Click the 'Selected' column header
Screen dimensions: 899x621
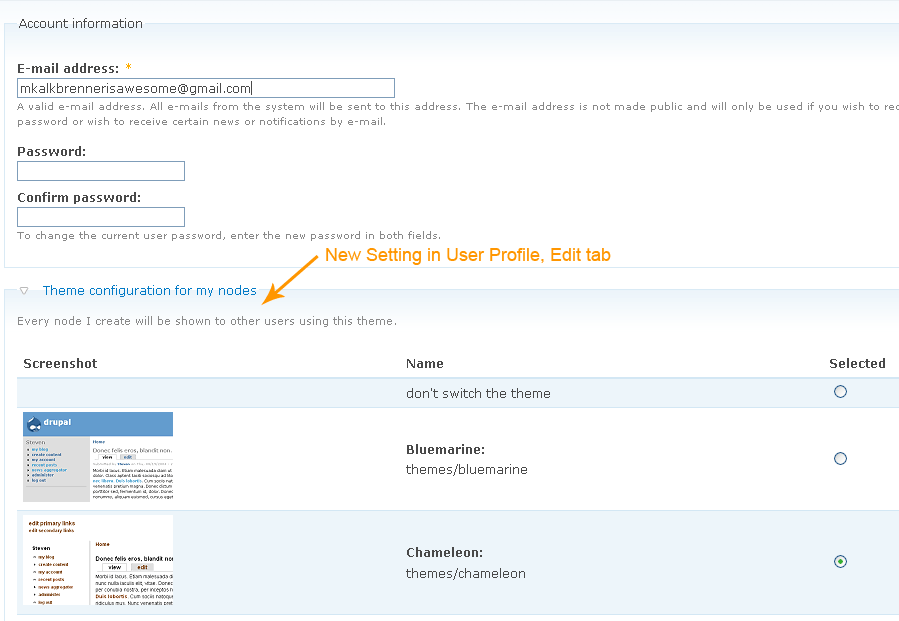[857, 364]
